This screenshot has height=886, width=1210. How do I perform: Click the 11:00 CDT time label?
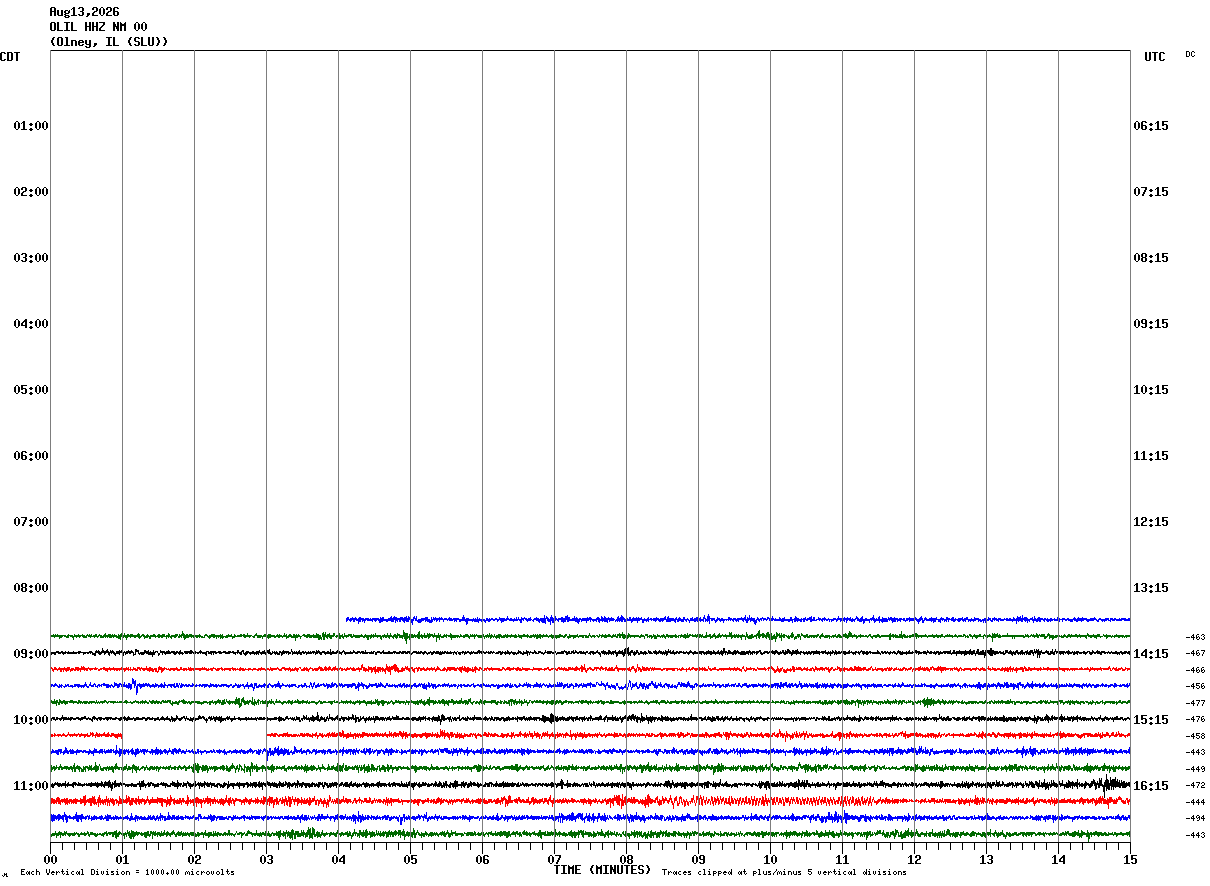click(31, 785)
